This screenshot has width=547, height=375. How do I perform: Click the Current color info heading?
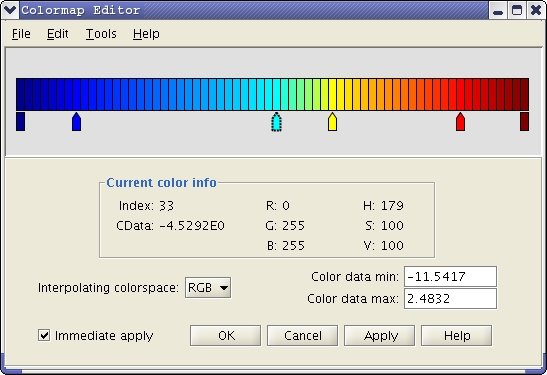[x=161, y=182]
